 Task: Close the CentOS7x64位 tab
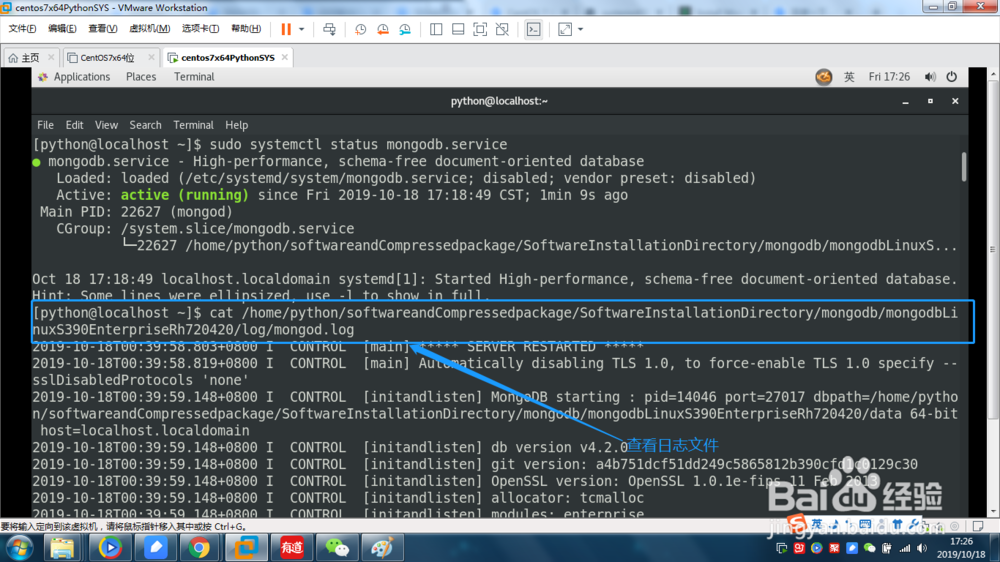click(x=151, y=57)
